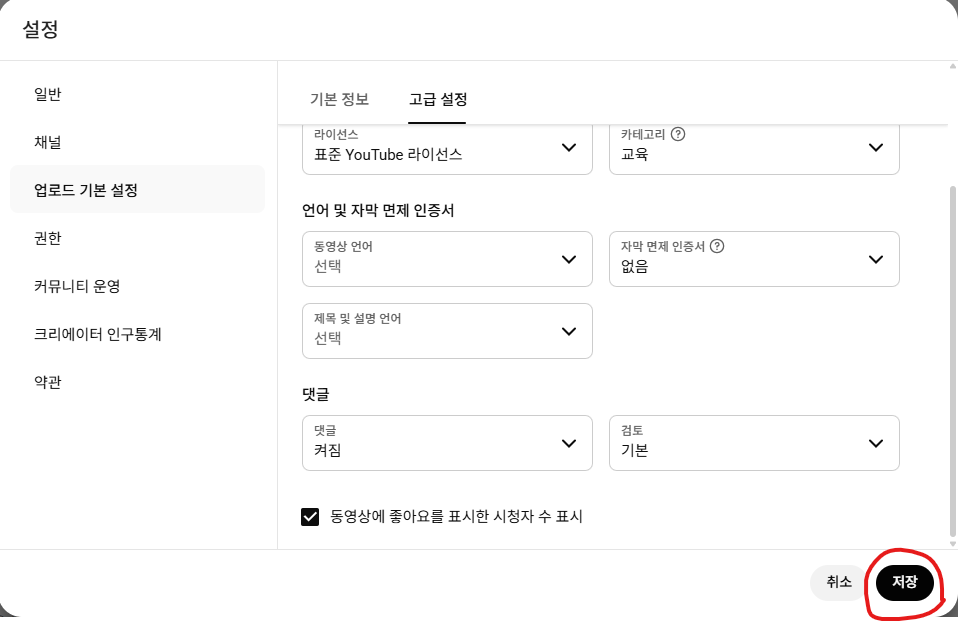The height and width of the screenshot is (622, 958).
Task: Switch to the 기본 정보 tab
Action: pos(340,100)
